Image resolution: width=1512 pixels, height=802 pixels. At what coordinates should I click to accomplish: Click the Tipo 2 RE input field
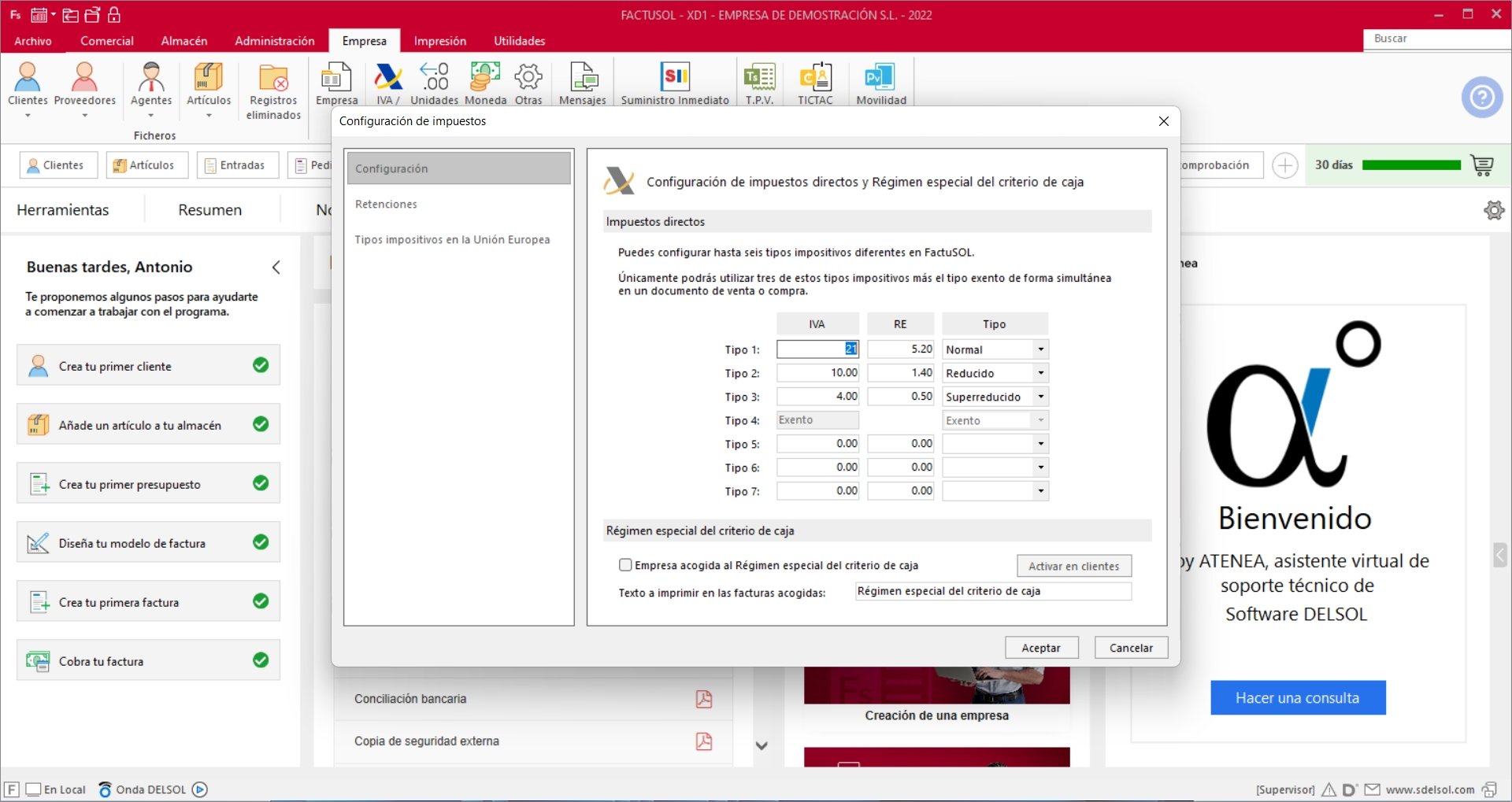pos(900,373)
